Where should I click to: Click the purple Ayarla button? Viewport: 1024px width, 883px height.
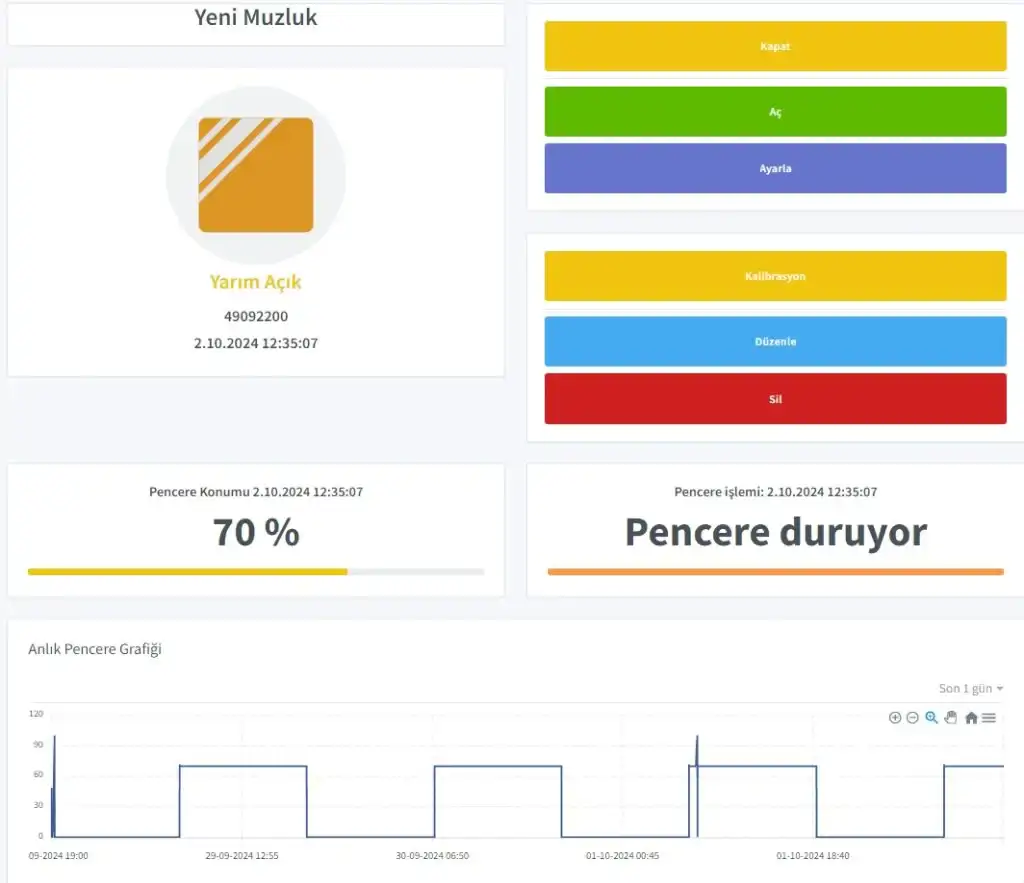[x=775, y=168]
